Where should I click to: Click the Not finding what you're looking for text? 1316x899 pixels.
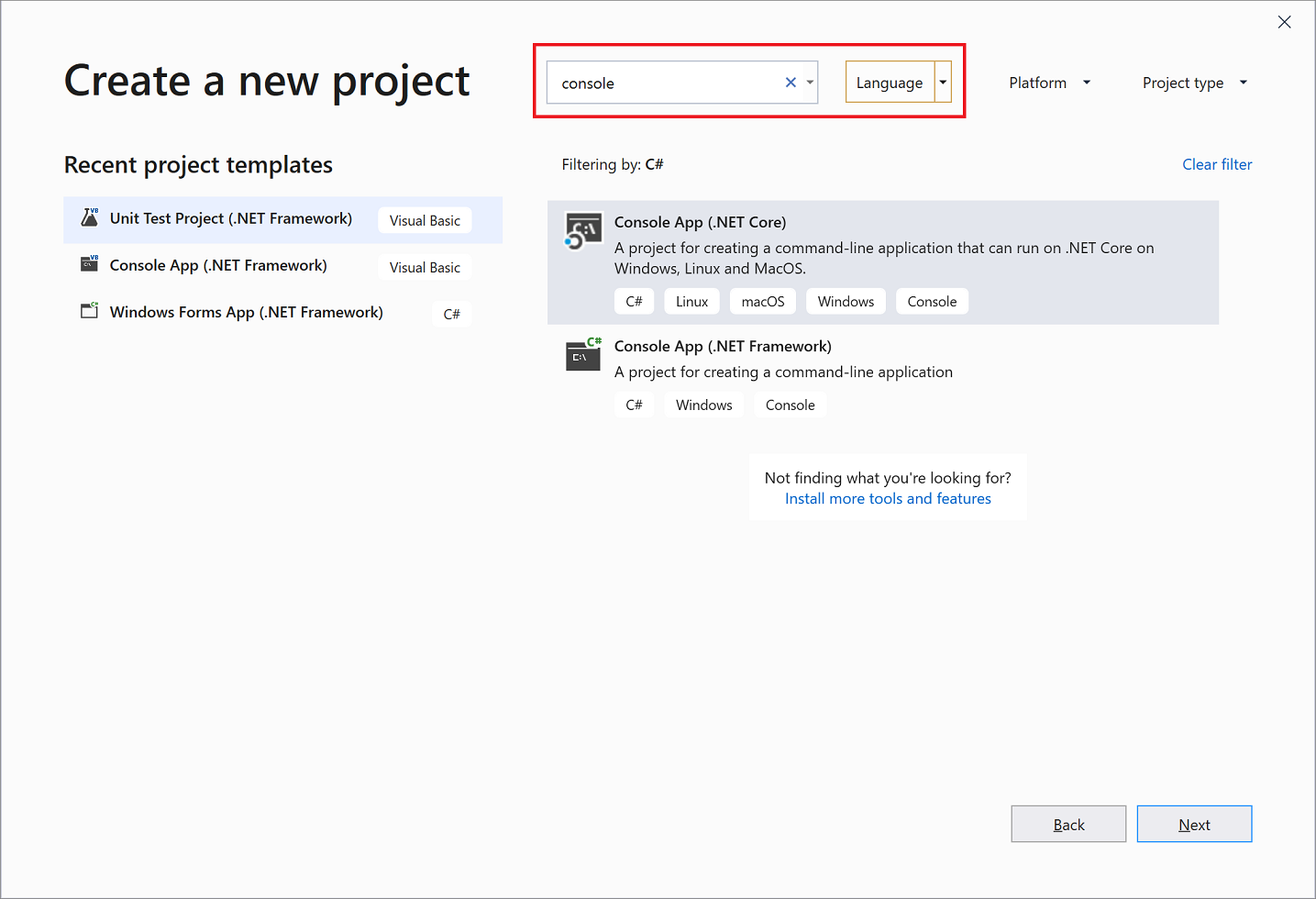pos(888,478)
